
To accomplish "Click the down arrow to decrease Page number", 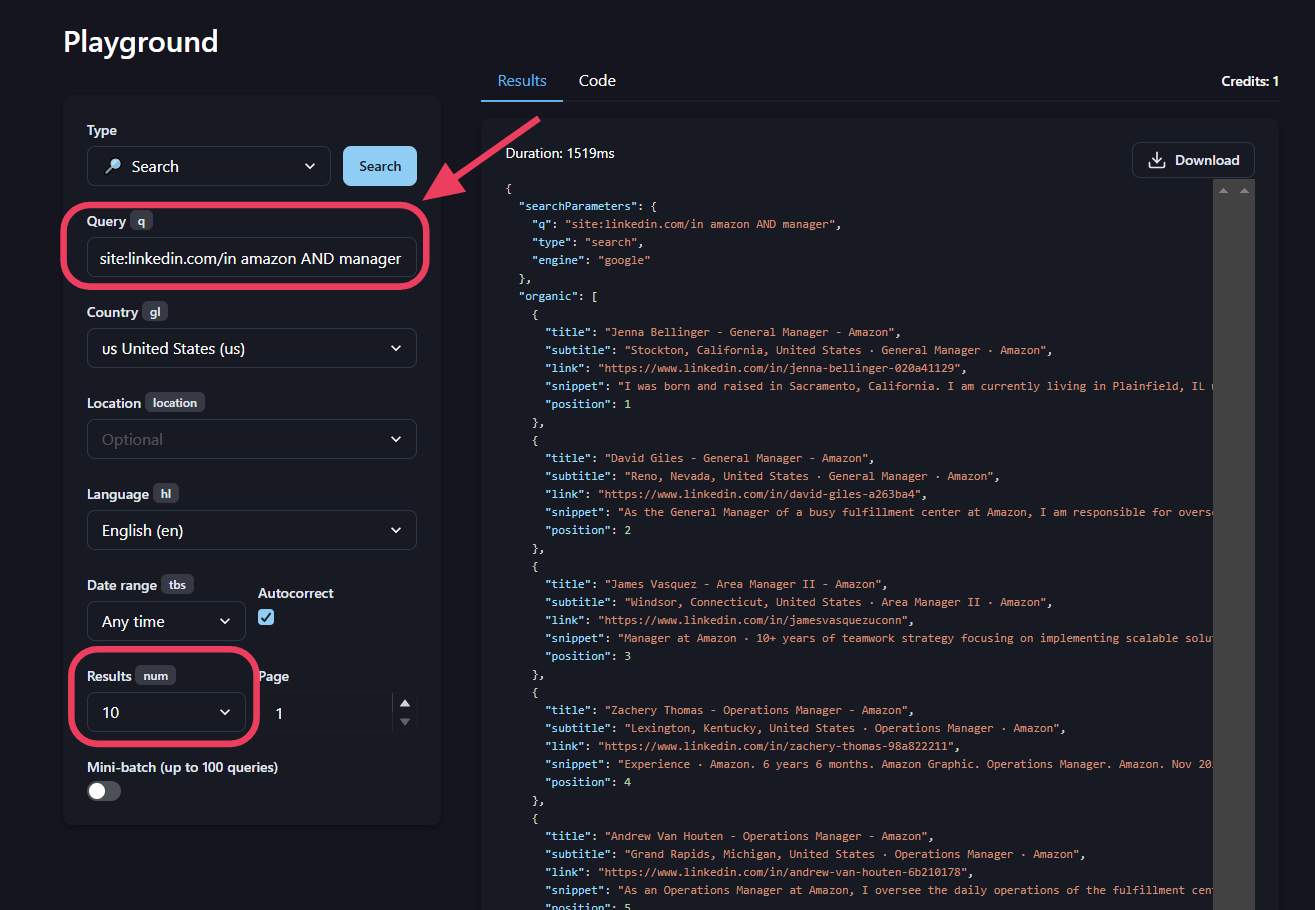I will [404, 721].
